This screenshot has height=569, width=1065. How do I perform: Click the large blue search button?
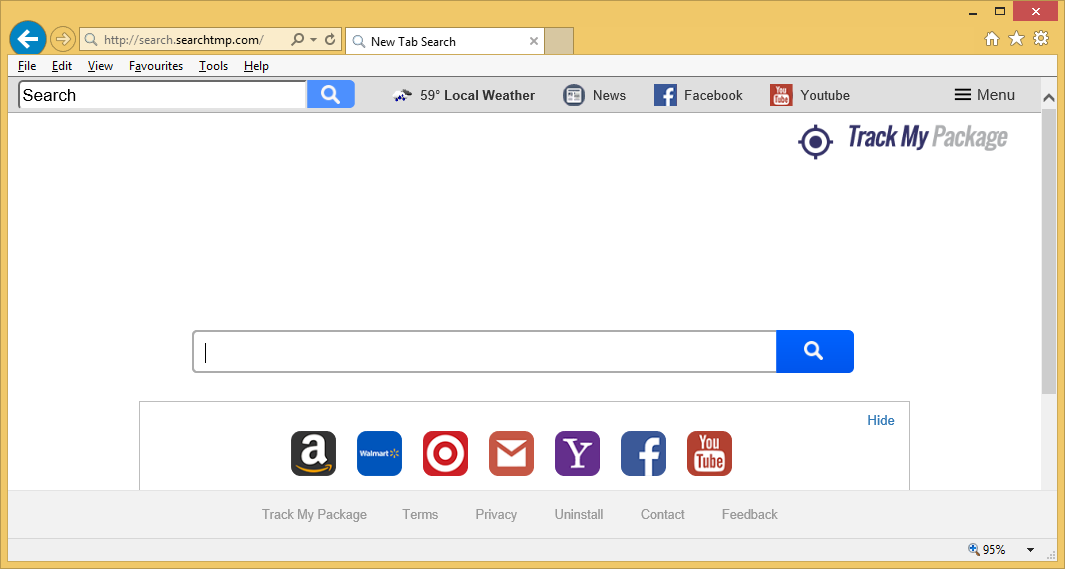pyautogui.click(x=814, y=351)
